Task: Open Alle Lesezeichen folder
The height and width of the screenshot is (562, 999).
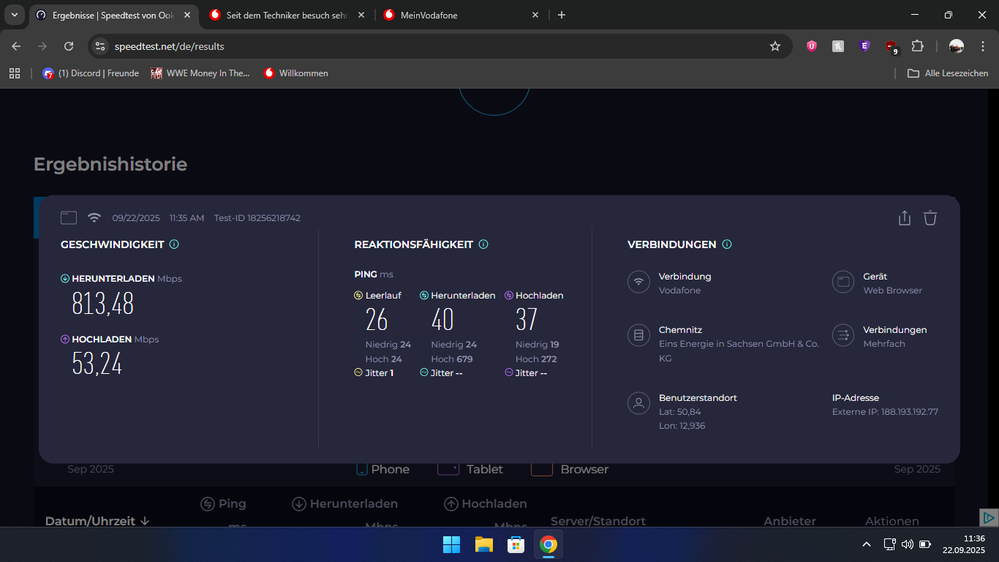Action: pos(947,73)
